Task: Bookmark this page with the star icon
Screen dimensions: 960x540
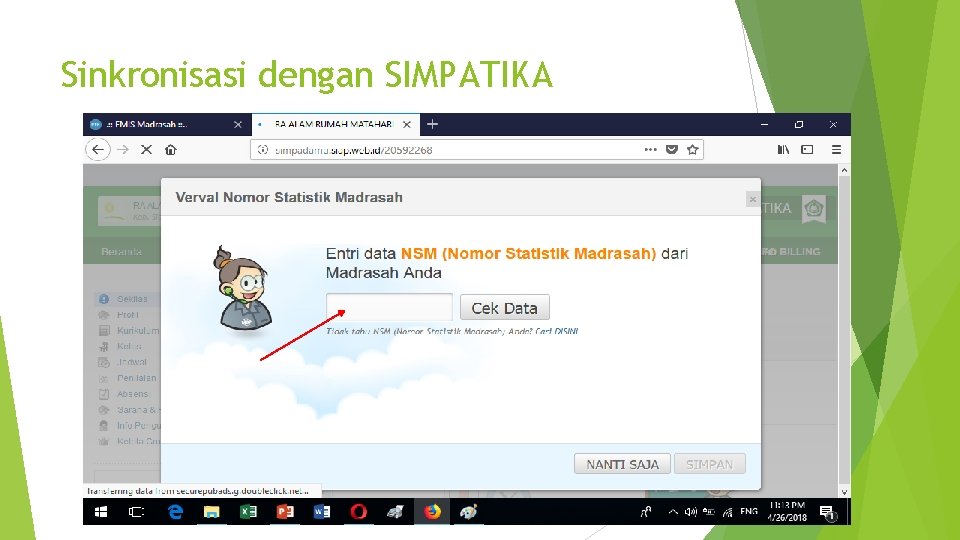Action: [x=692, y=149]
